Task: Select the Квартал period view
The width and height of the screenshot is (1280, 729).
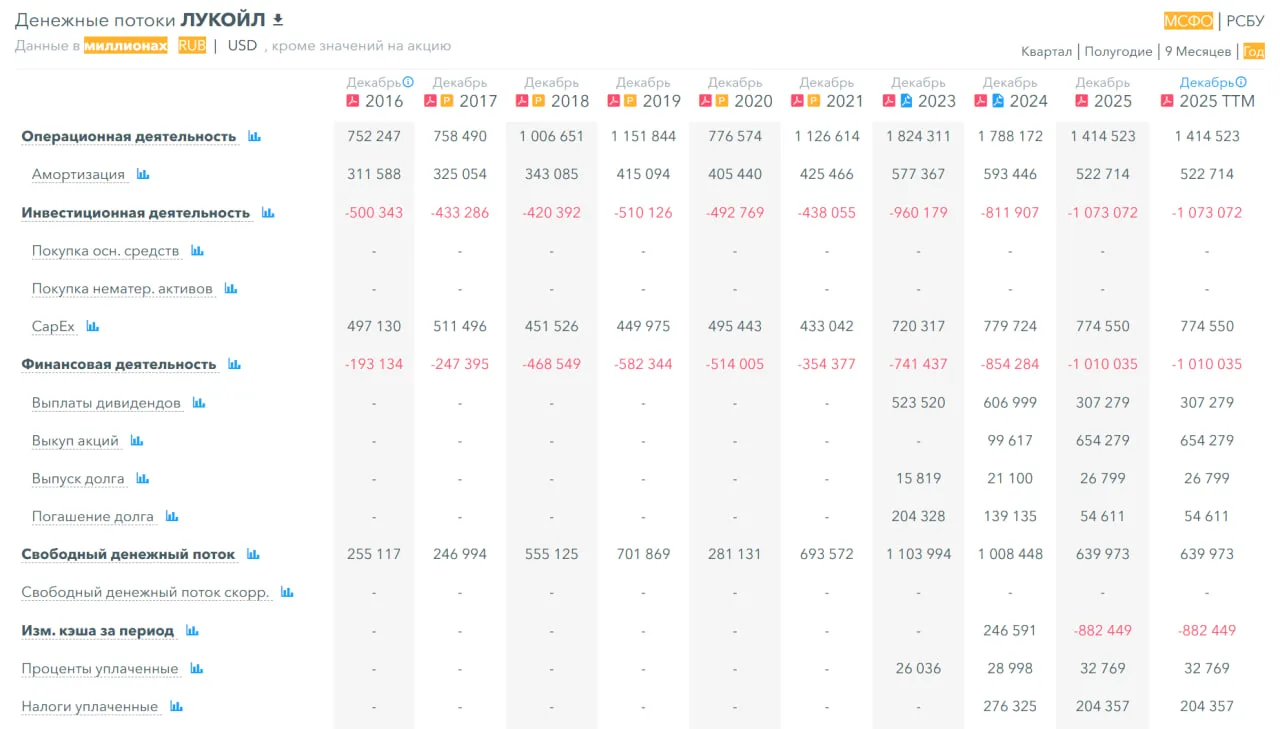Action: [1046, 51]
